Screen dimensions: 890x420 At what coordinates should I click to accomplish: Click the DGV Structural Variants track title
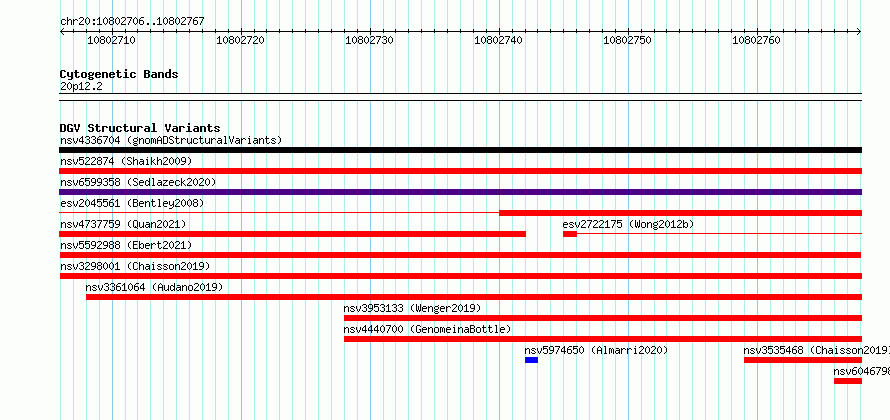[x=140, y=128]
